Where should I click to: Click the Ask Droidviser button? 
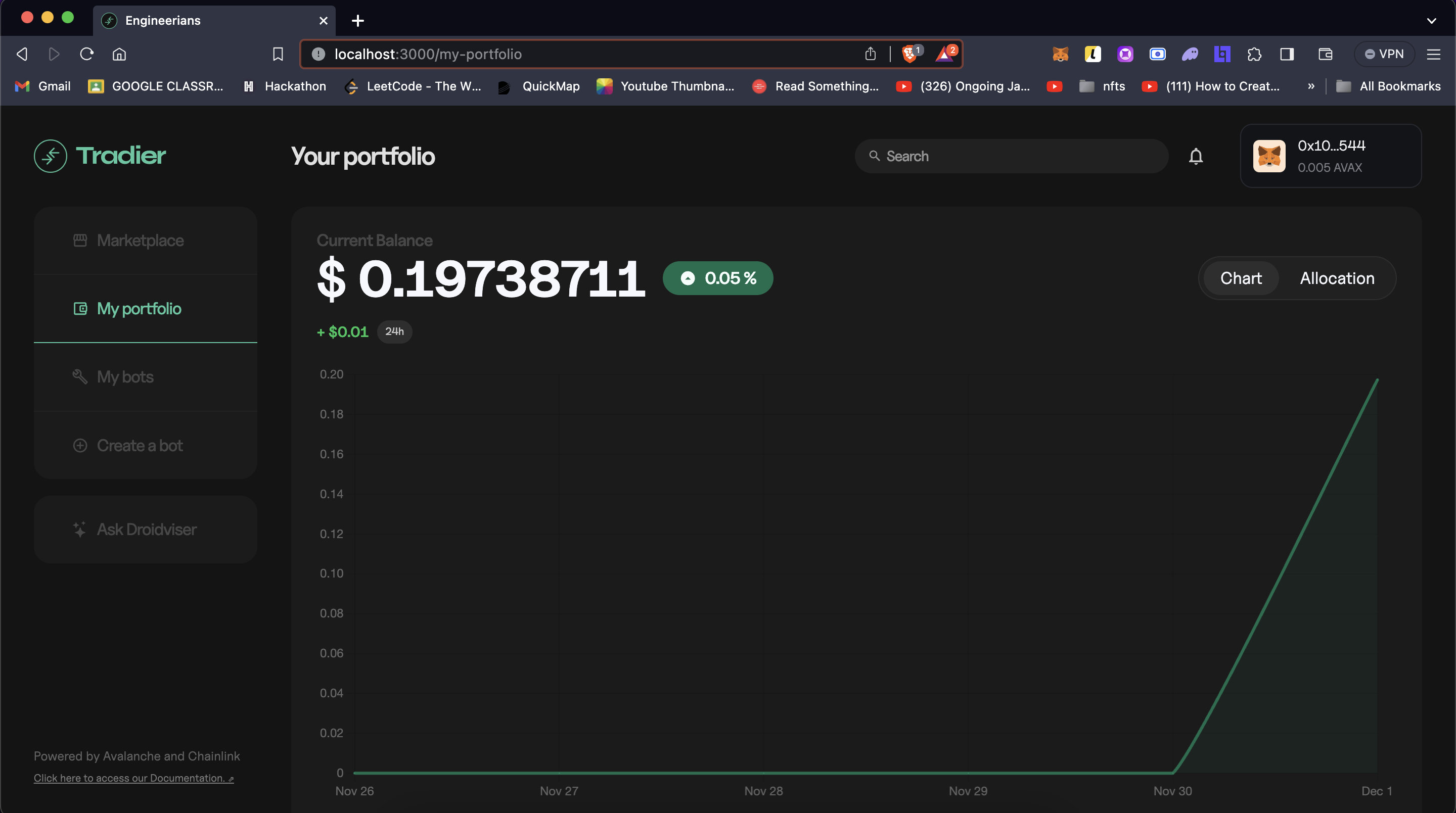(x=146, y=530)
